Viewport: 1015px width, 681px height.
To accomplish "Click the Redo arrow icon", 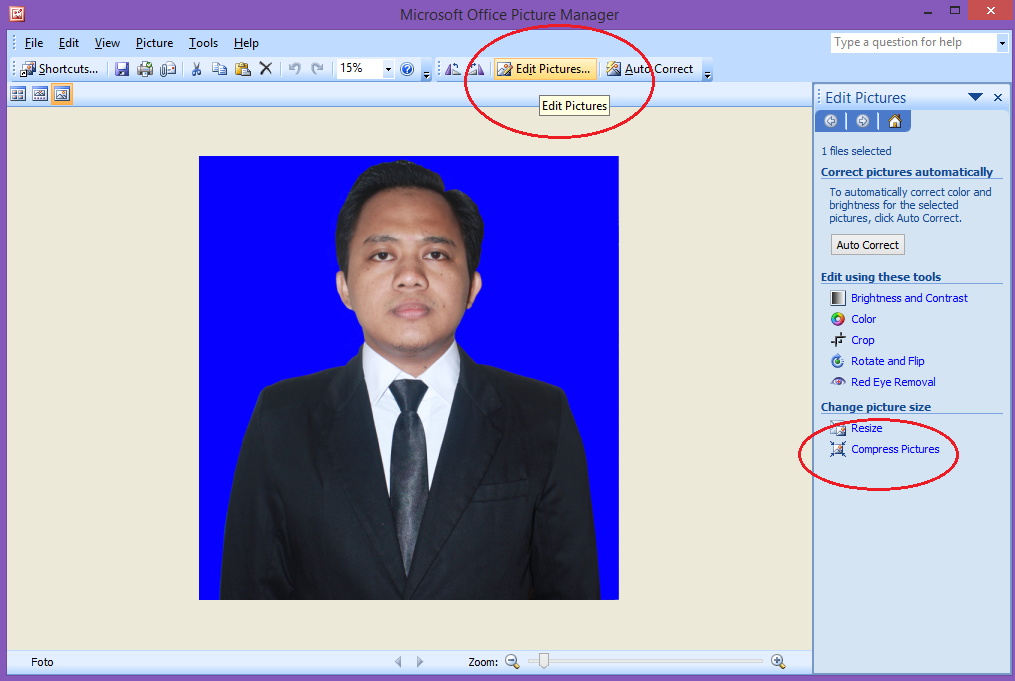I will coord(317,69).
